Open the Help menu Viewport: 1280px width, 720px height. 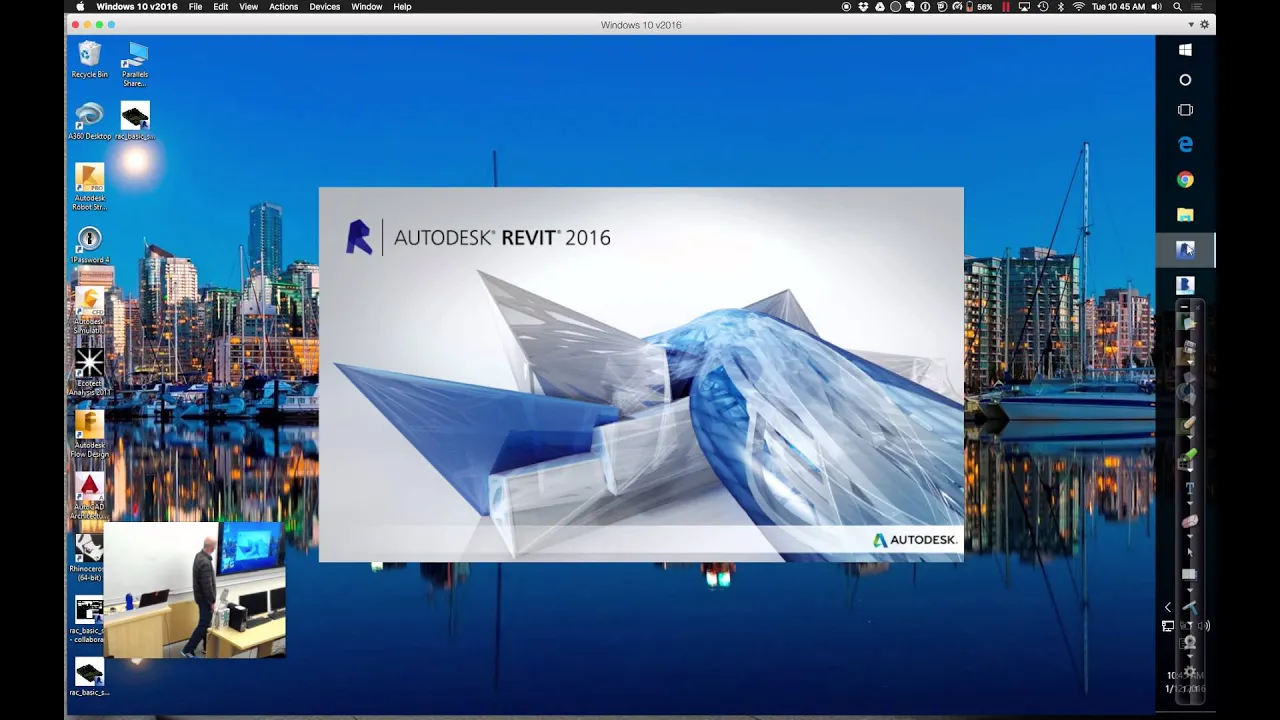402,6
